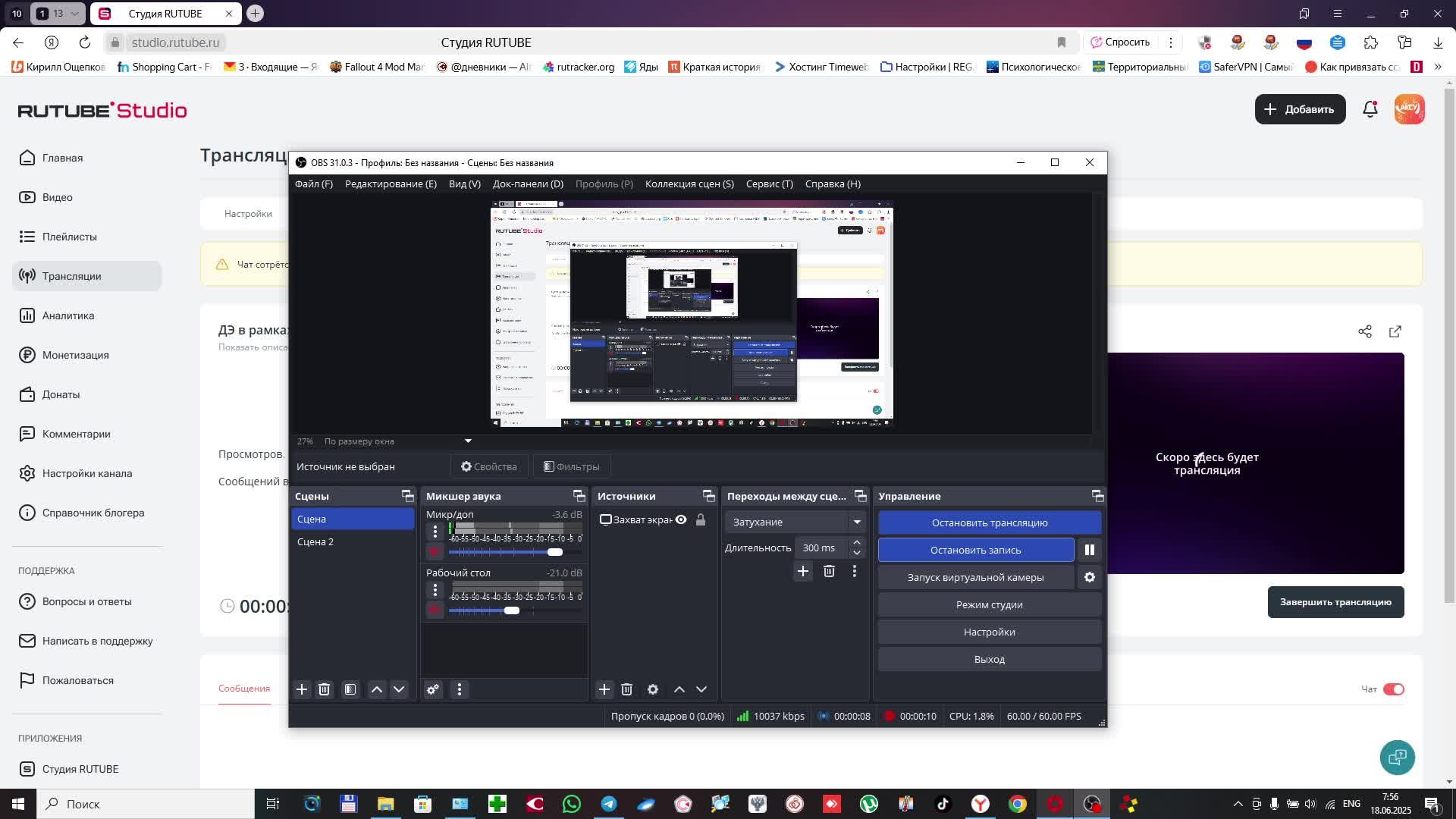This screenshot has height=819, width=1456.
Task: Click the Длительность 300 ms field
Action: point(822,548)
